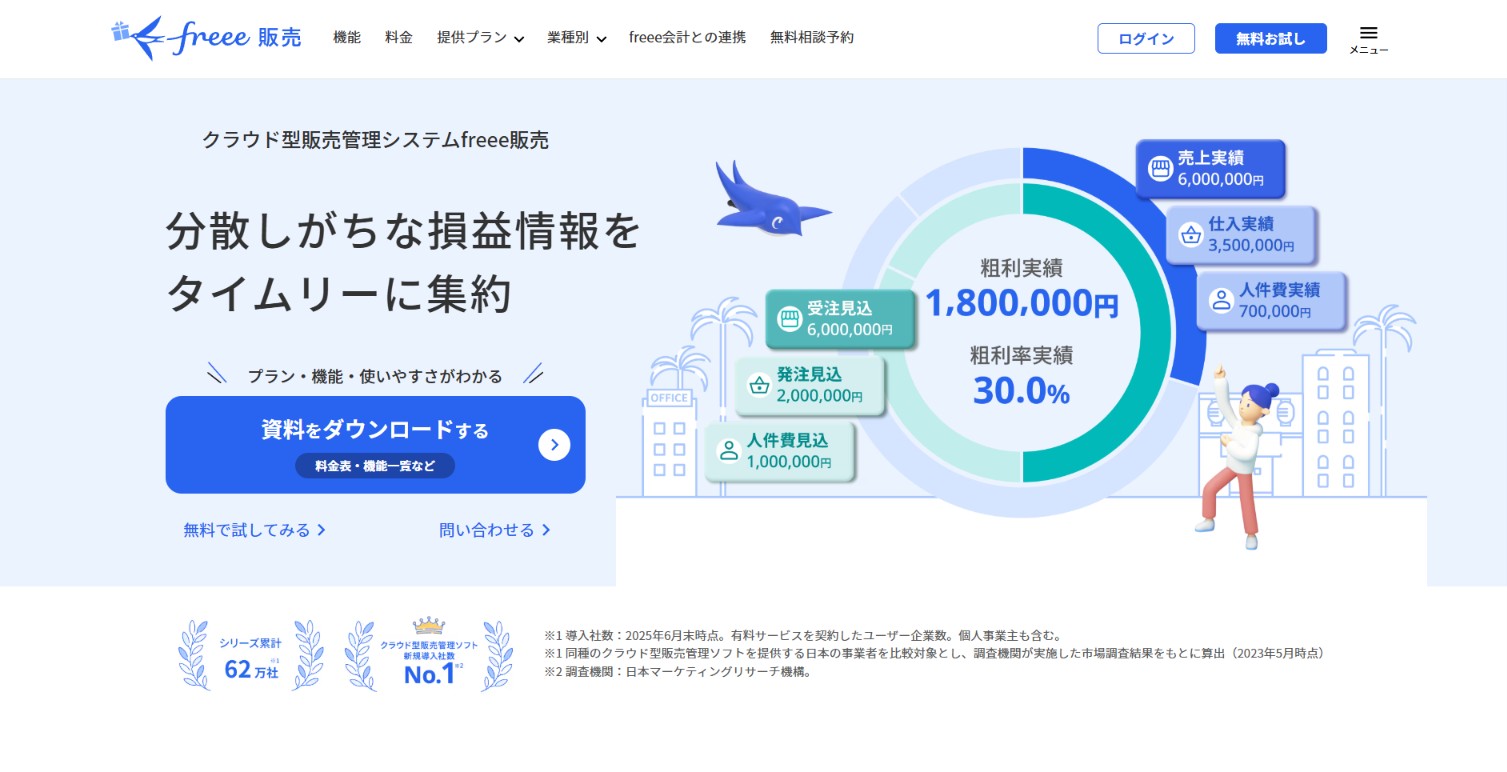Image resolution: width=1507 pixels, height=772 pixels.
Task: Click the person icon on the 人件費実績 card
Action: point(1220,300)
